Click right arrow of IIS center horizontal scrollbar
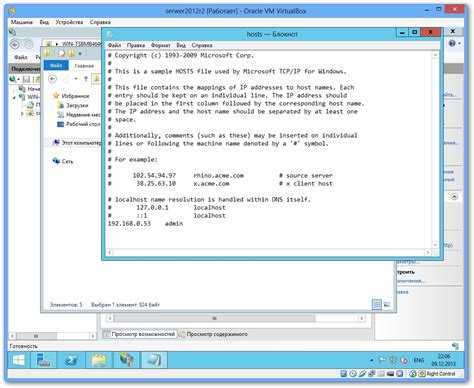 [362, 318]
